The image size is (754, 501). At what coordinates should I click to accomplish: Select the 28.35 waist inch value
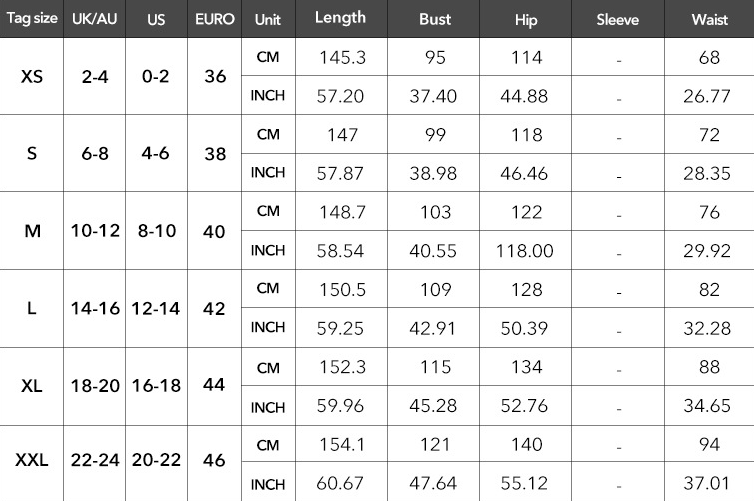pos(709,173)
